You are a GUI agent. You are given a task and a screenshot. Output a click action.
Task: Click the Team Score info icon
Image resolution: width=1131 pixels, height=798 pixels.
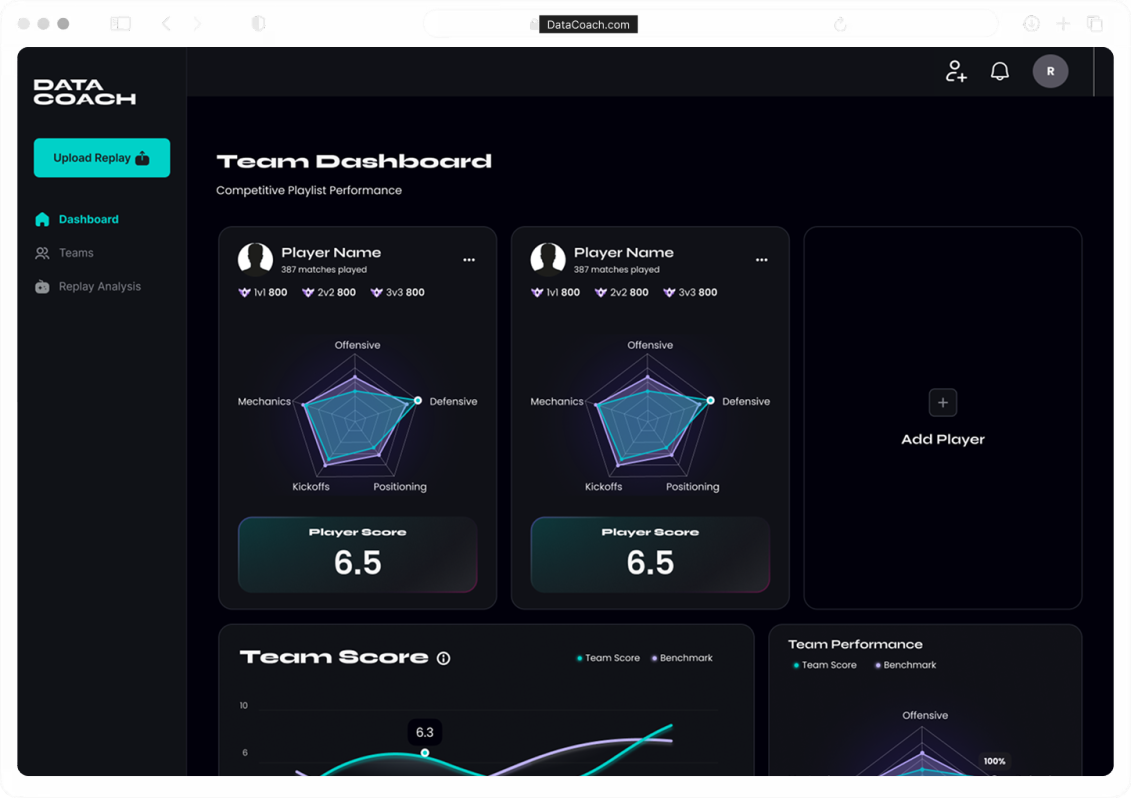click(444, 658)
